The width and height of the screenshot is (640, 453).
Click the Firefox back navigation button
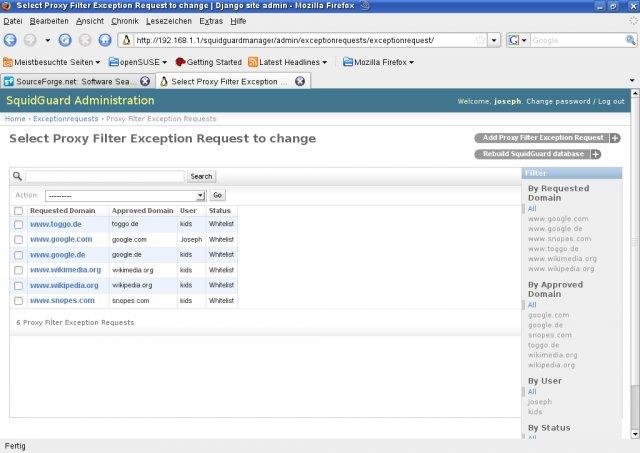pos(10,40)
